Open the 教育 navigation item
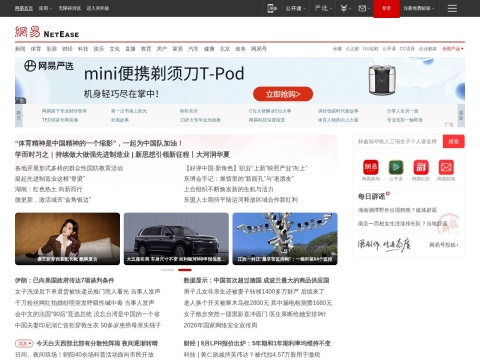This screenshot has width=480, height=360. click(x=146, y=49)
